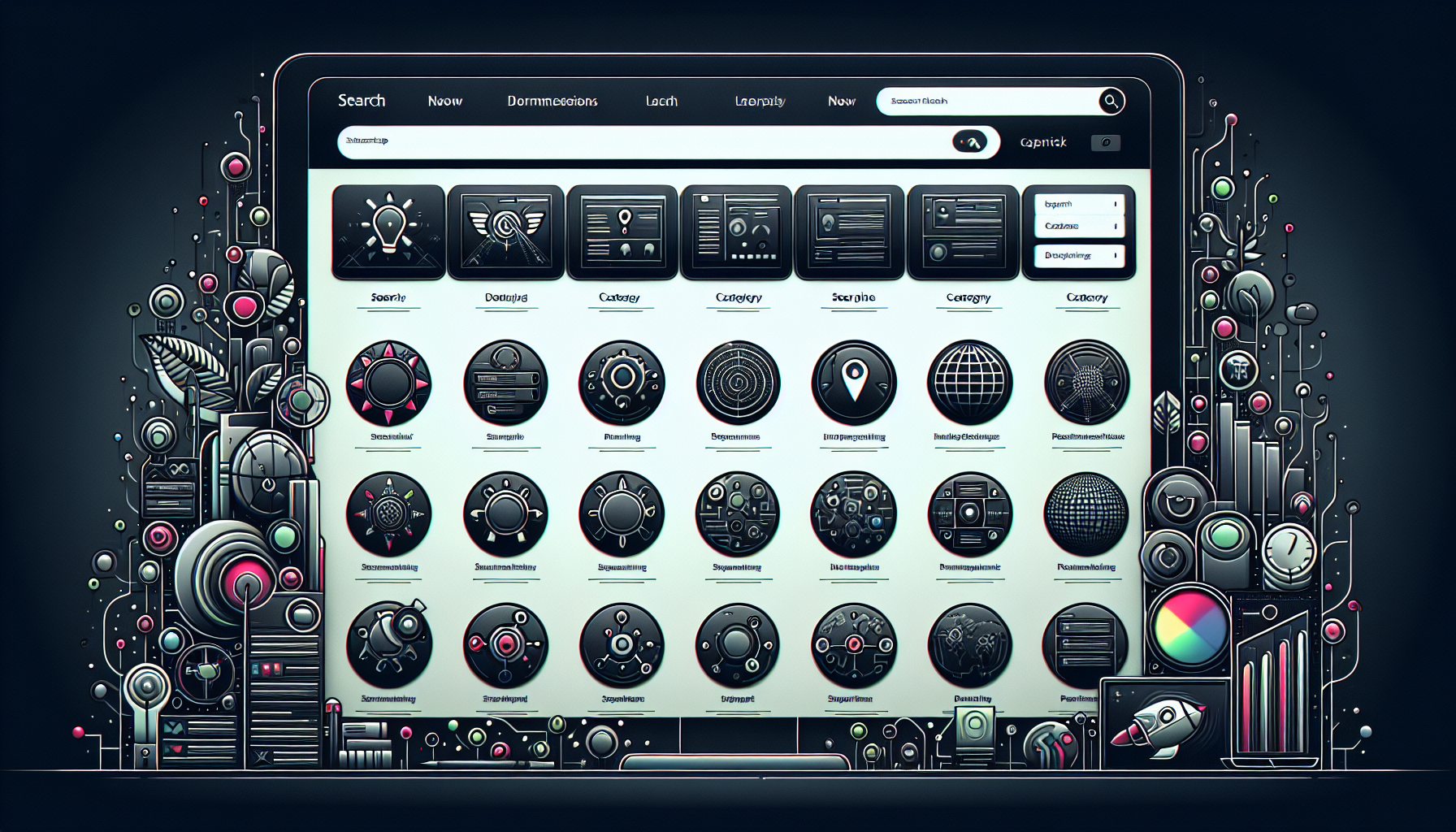Open the lightbulb idea thumbnail tile

point(388,232)
